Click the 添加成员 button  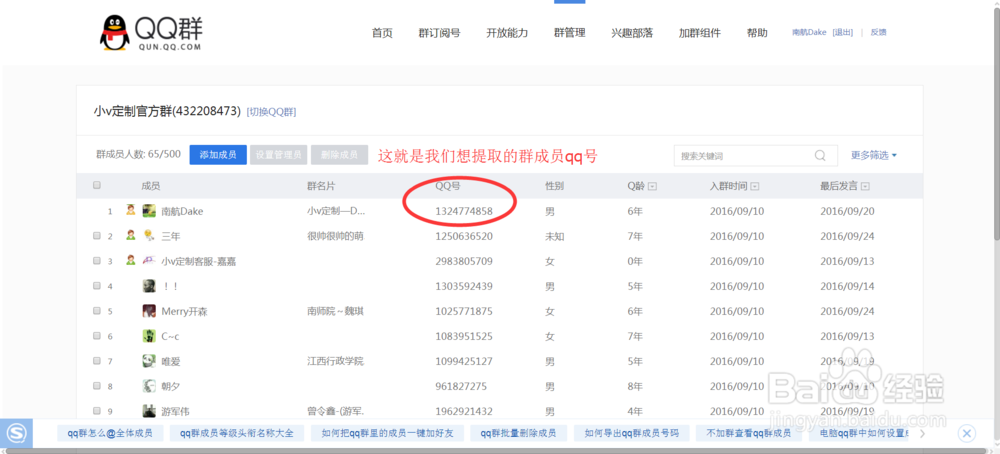tap(218, 155)
